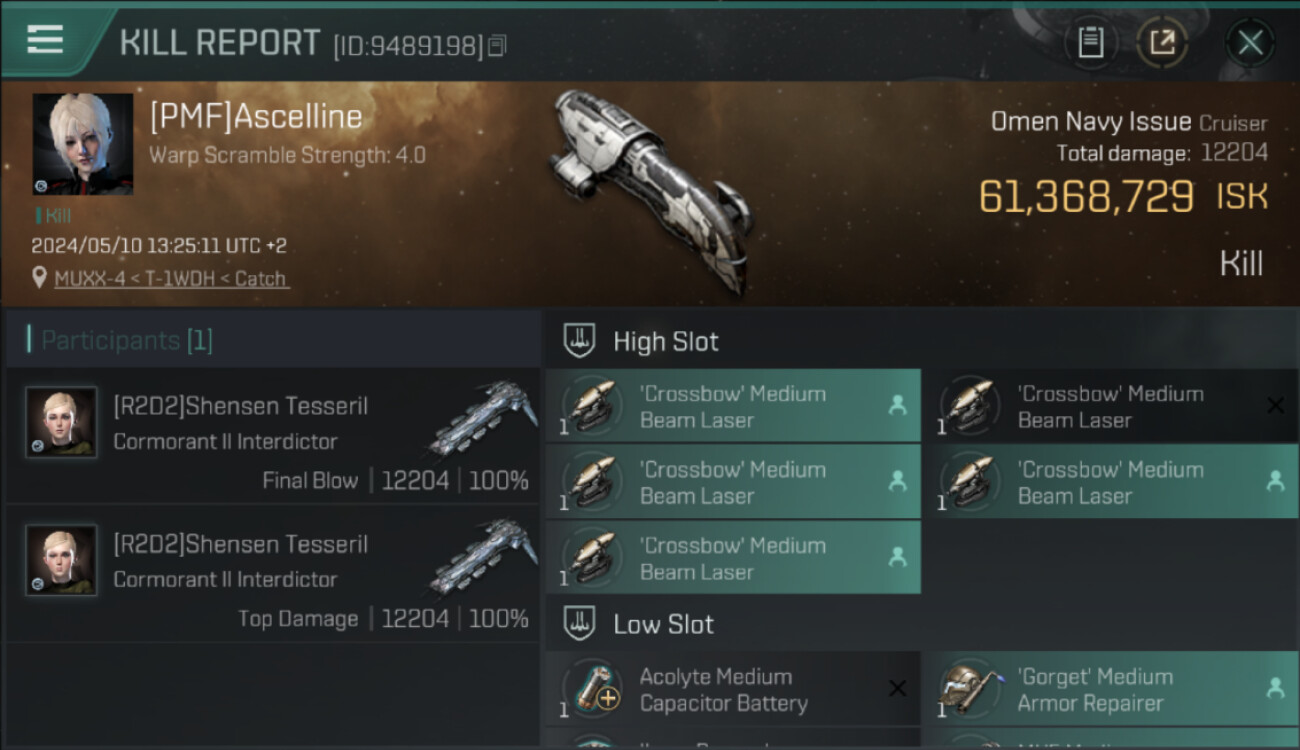Screen dimensions: 1300x750
Task: Copy the kill report ID
Action: point(498,45)
